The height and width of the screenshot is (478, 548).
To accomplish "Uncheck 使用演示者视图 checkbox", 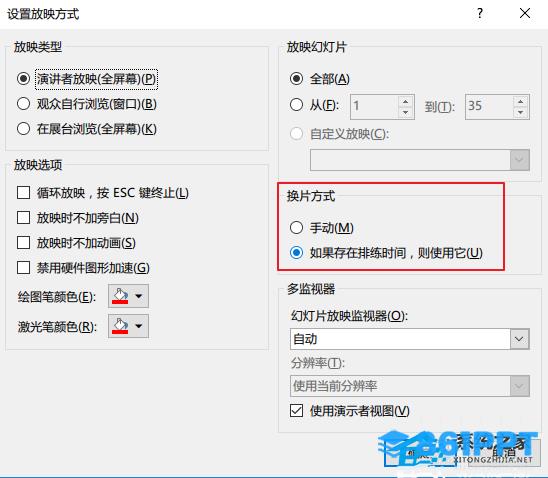I will click(296, 411).
